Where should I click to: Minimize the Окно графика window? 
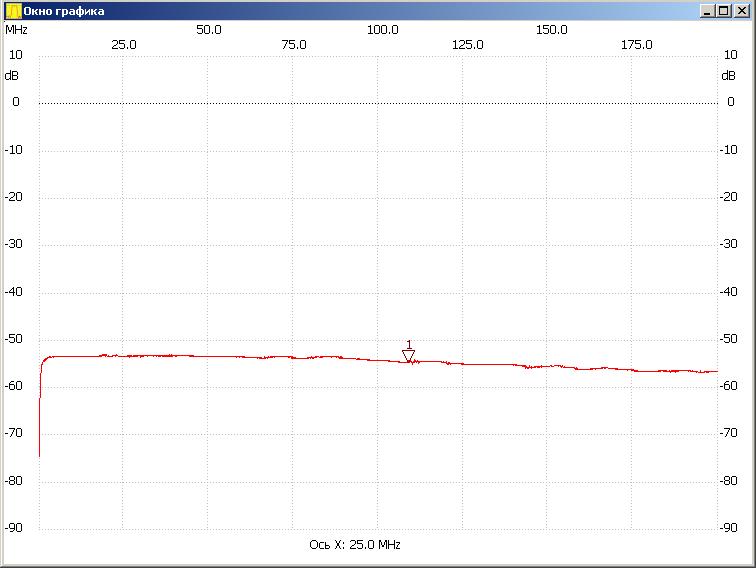[707, 11]
